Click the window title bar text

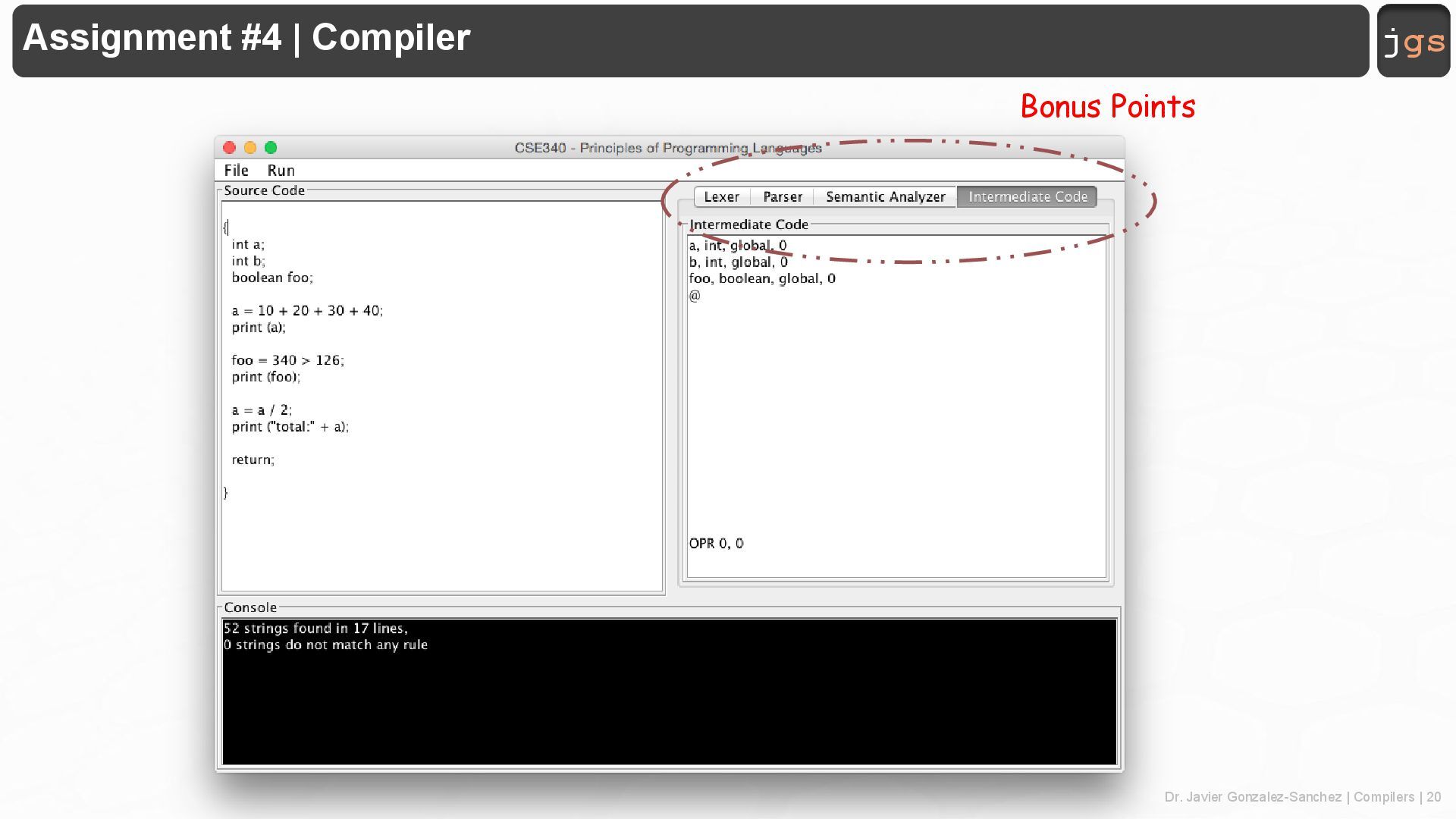click(x=667, y=148)
